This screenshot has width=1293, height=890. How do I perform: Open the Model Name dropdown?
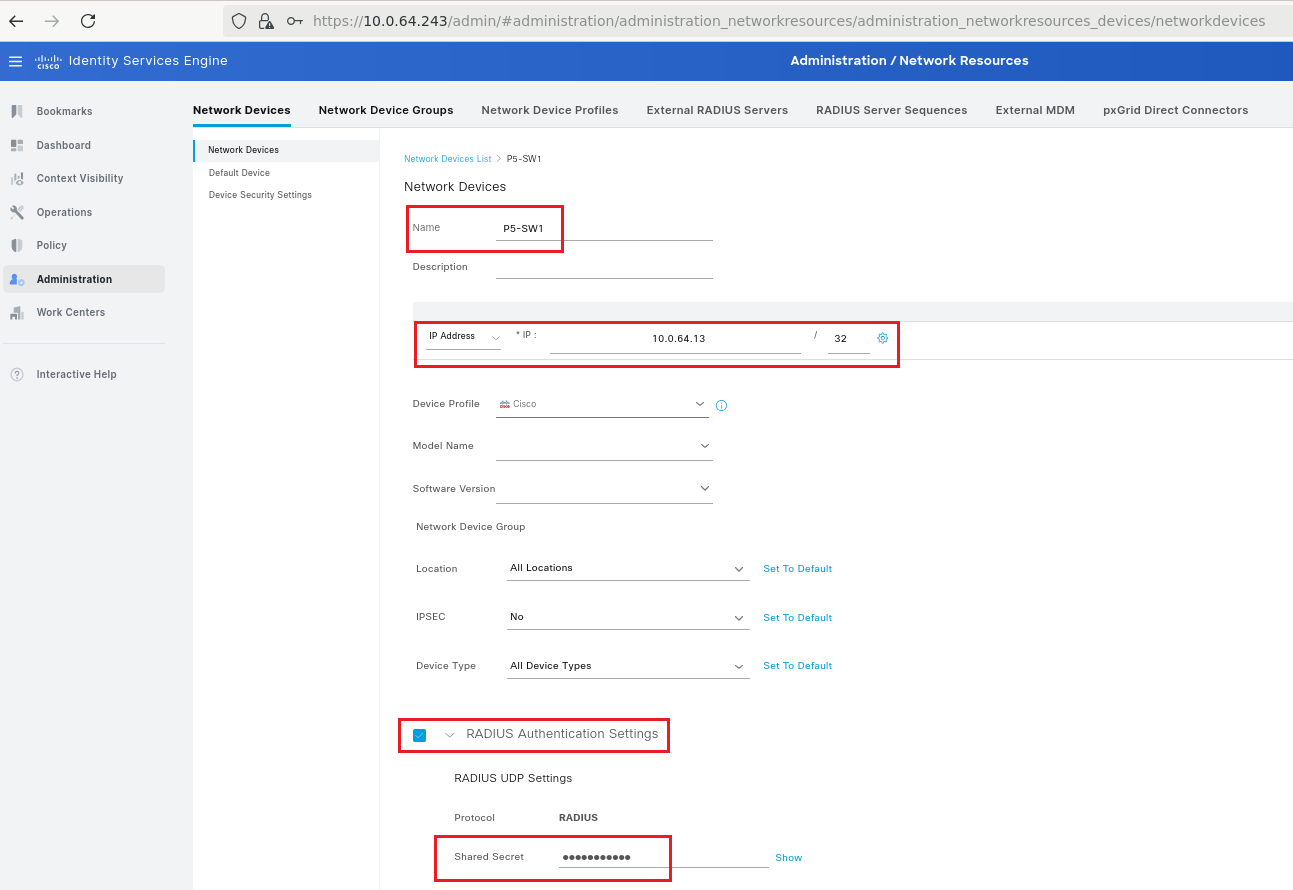(x=604, y=446)
